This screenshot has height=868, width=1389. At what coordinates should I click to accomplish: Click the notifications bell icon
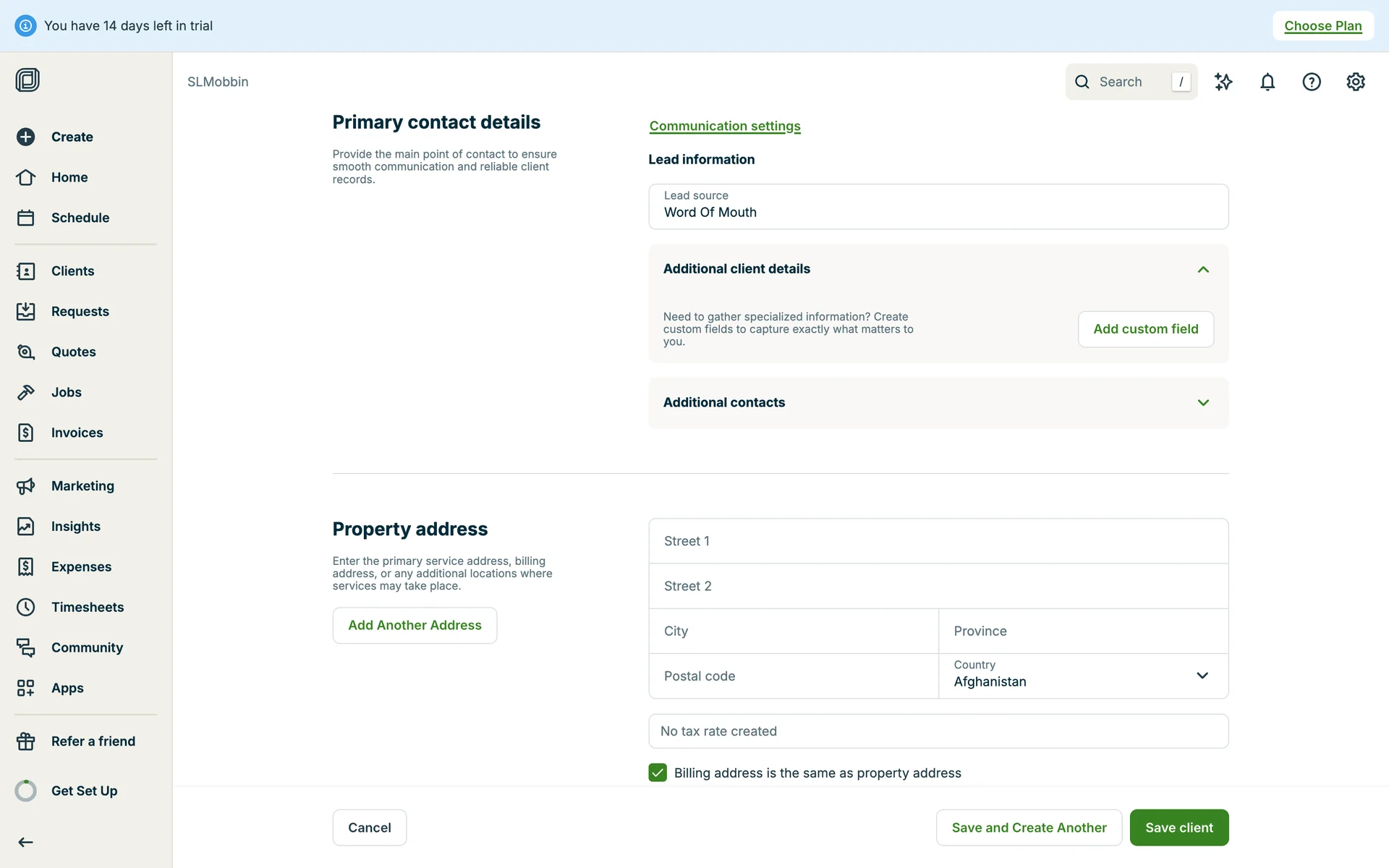(1267, 82)
